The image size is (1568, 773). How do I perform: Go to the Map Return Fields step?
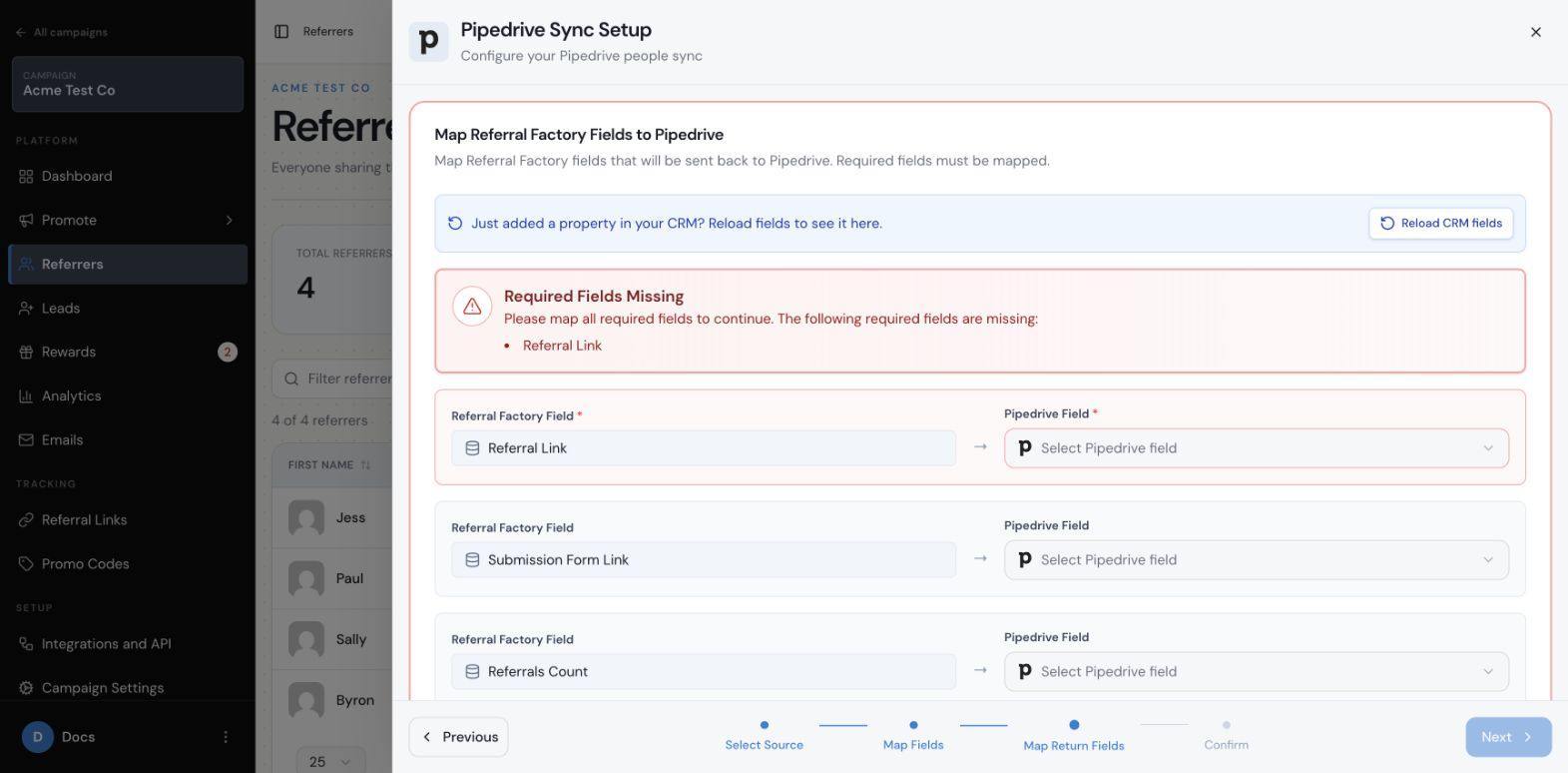(x=1074, y=736)
